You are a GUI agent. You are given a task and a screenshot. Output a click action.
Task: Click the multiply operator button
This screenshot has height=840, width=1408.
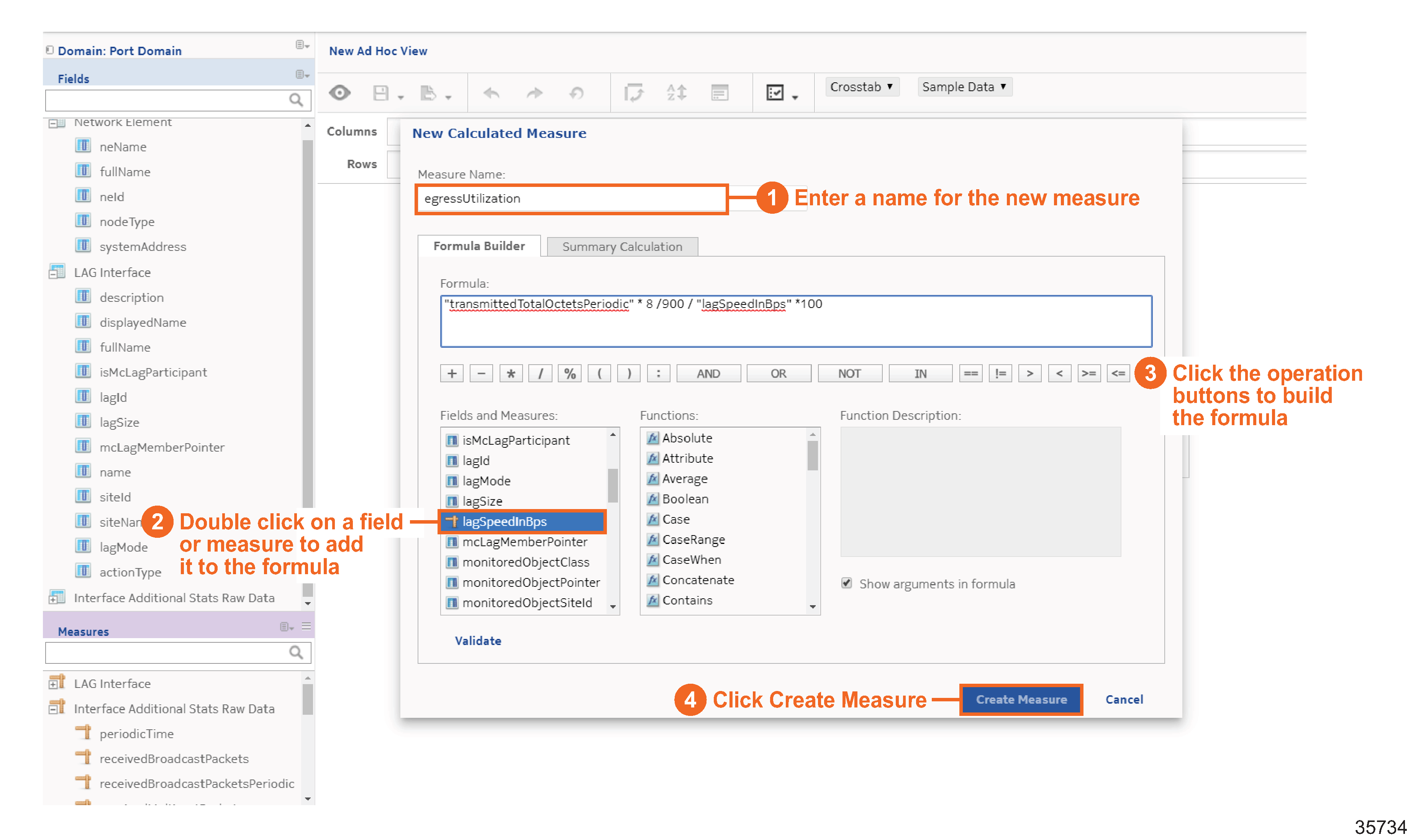click(511, 373)
